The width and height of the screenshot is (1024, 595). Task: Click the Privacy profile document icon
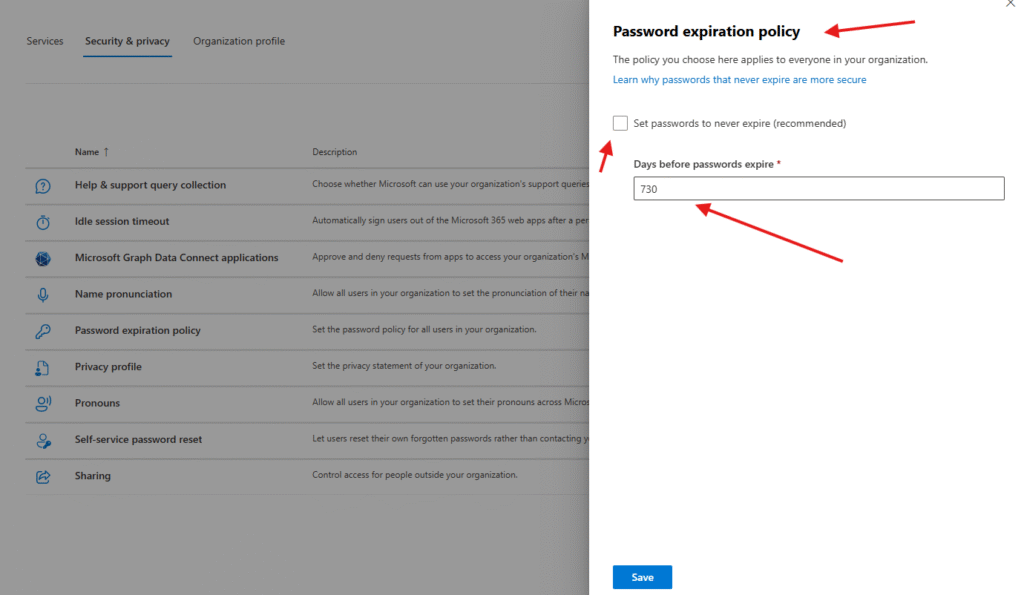pyautogui.click(x=43, y=367)
